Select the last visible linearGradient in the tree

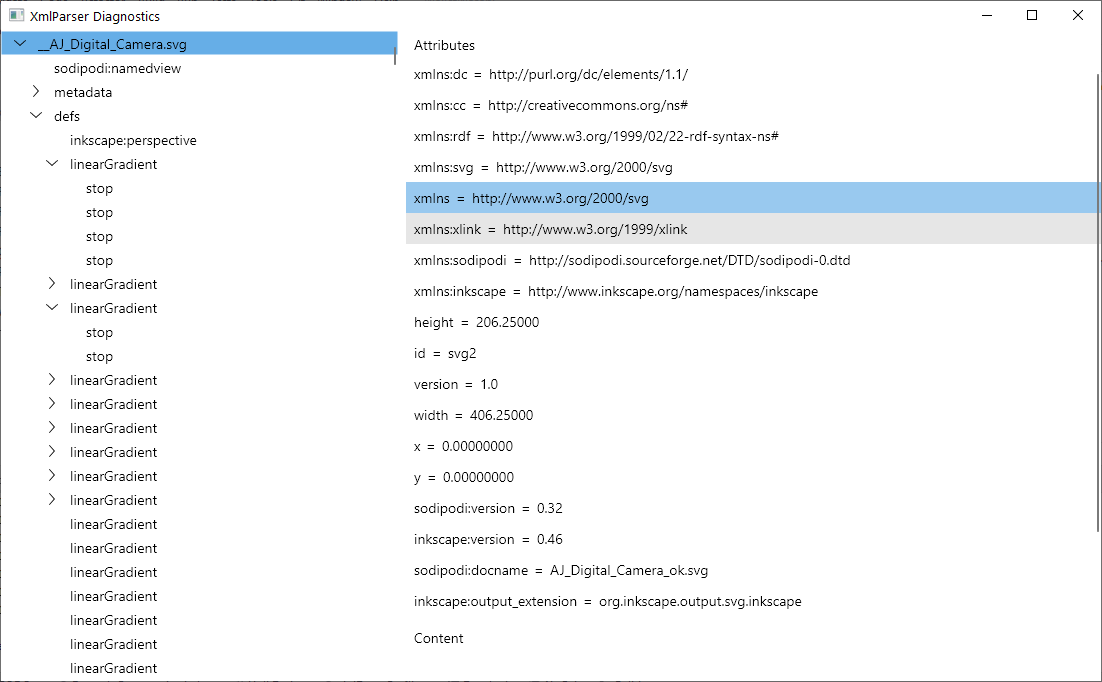pyautogui.click(x=112, y=668)
